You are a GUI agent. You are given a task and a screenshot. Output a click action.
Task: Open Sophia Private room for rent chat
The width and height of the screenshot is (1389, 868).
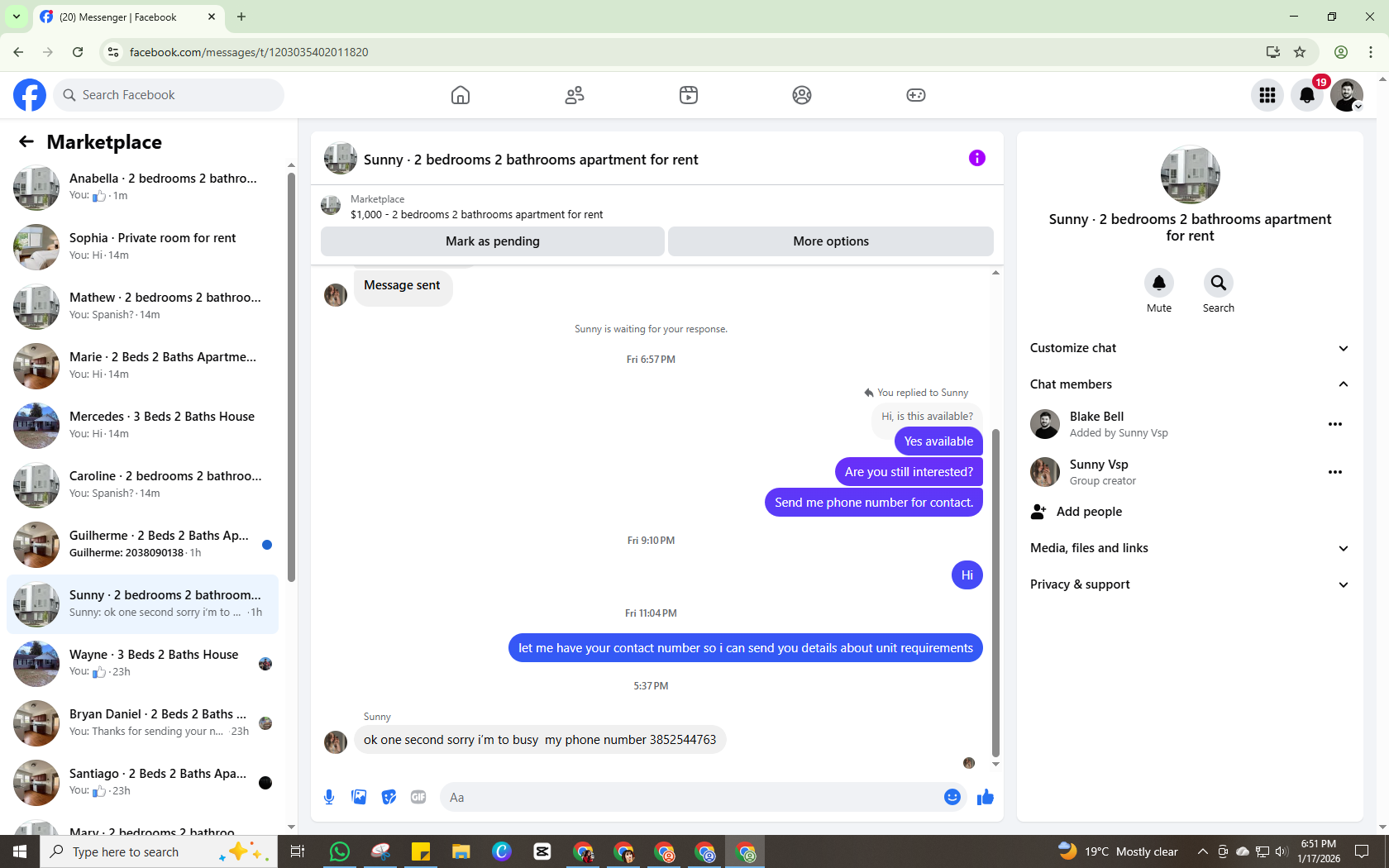[x=143, y=247]
